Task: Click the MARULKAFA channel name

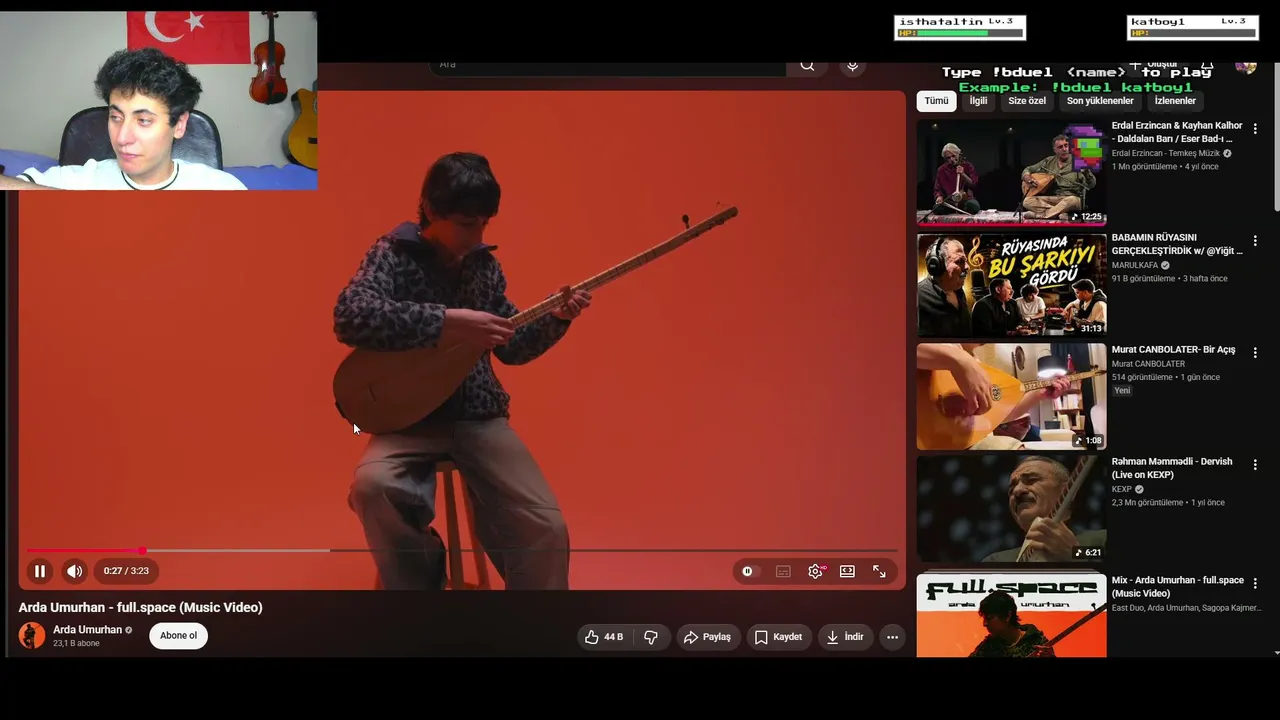Action: pos(1135,266)
